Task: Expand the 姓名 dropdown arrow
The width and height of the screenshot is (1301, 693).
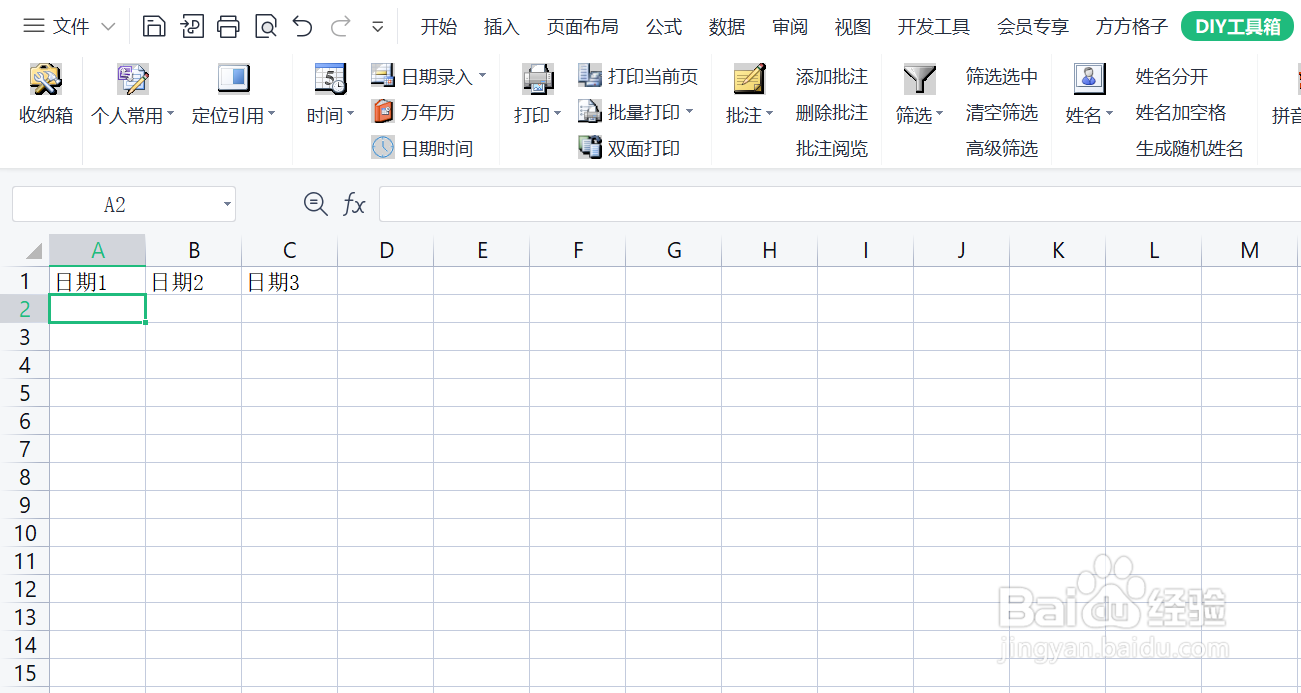Action: point(1109,114)
